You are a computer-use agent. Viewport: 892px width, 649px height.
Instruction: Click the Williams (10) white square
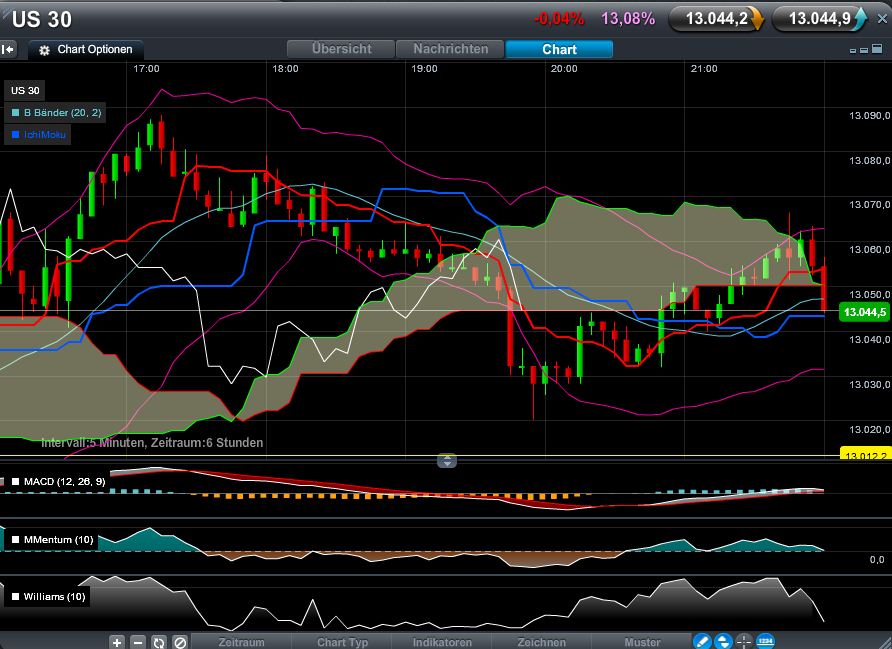coord(15,597)
